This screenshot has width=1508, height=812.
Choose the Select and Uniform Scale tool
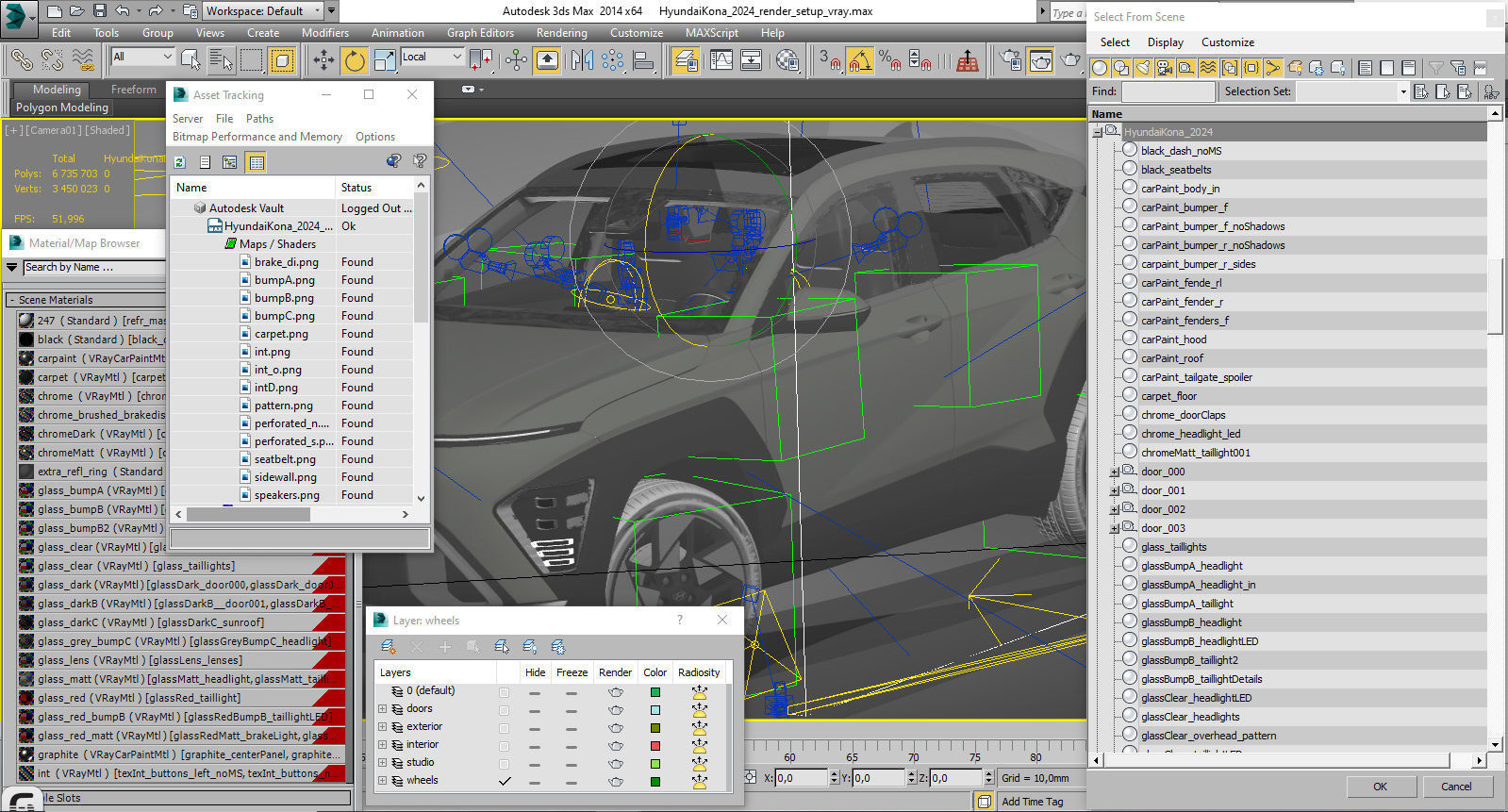(x=385, y=60)
